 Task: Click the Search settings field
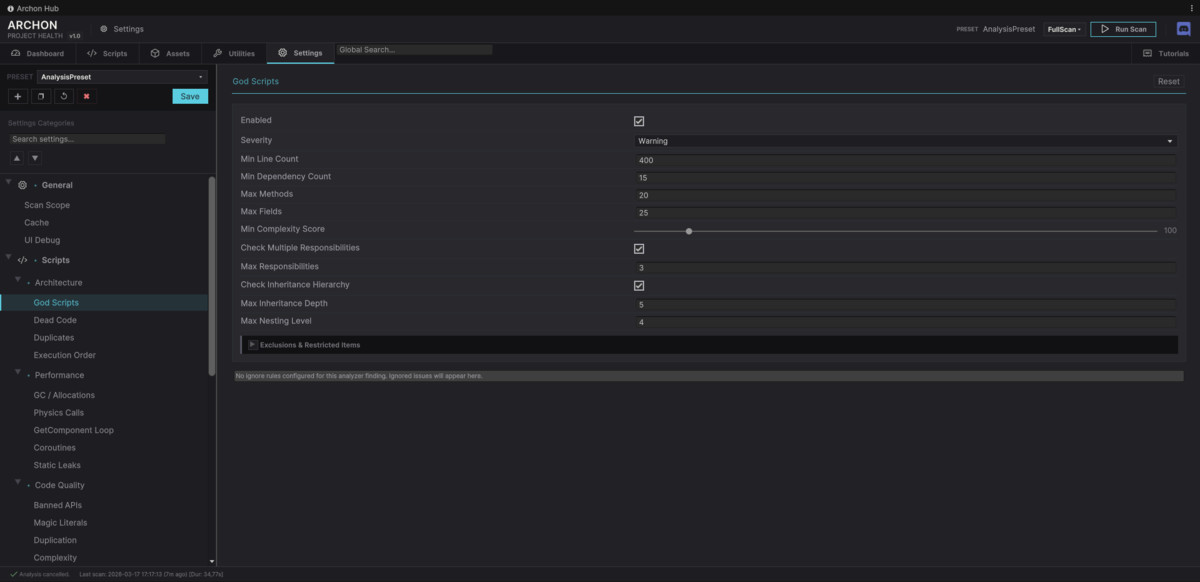pos(87,139)
